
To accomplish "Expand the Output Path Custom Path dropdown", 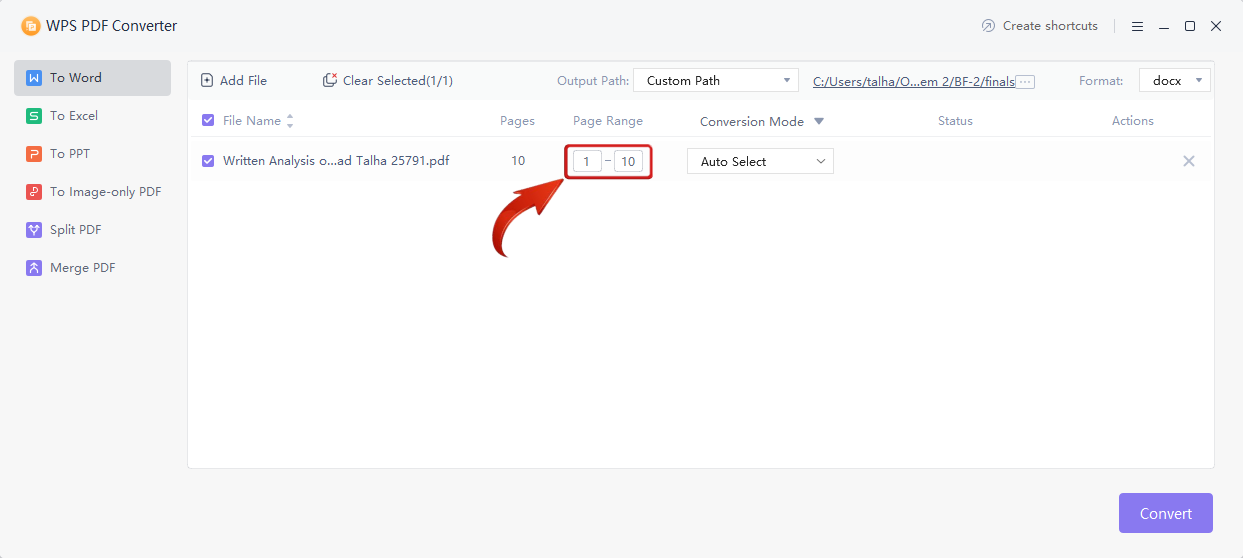I will click(716, 80).
